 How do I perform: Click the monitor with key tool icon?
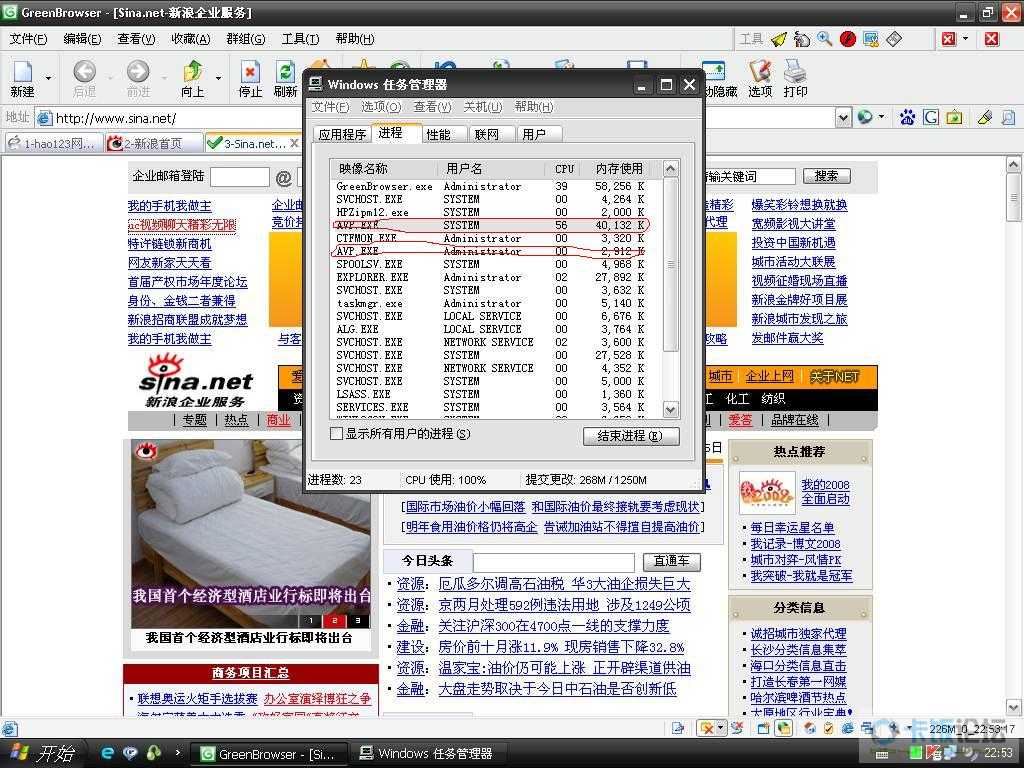click(x=871, y=39)
